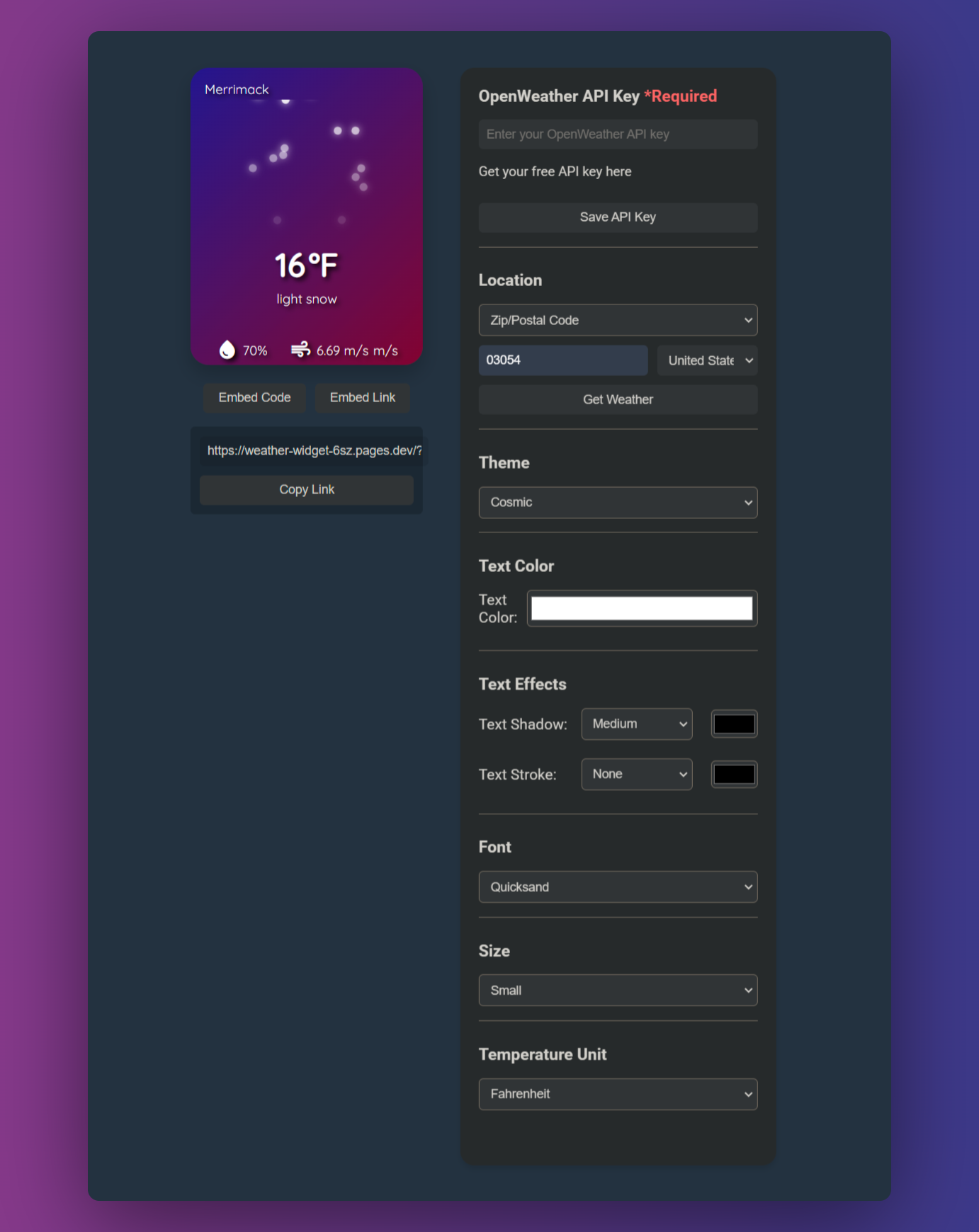Open the Quicksand font dropdown
The width and height of the screenshot is (979, 1232).
pos(618,887)
